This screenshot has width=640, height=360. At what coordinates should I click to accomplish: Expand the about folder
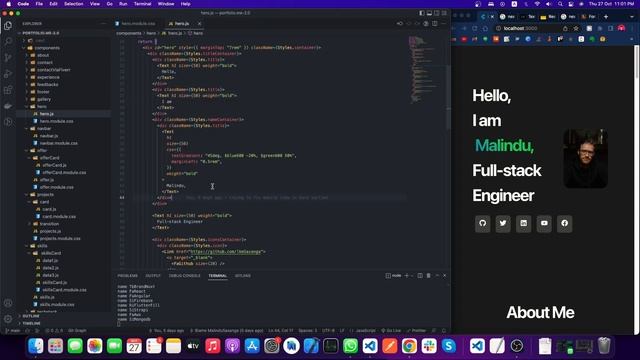coord(43,55)
